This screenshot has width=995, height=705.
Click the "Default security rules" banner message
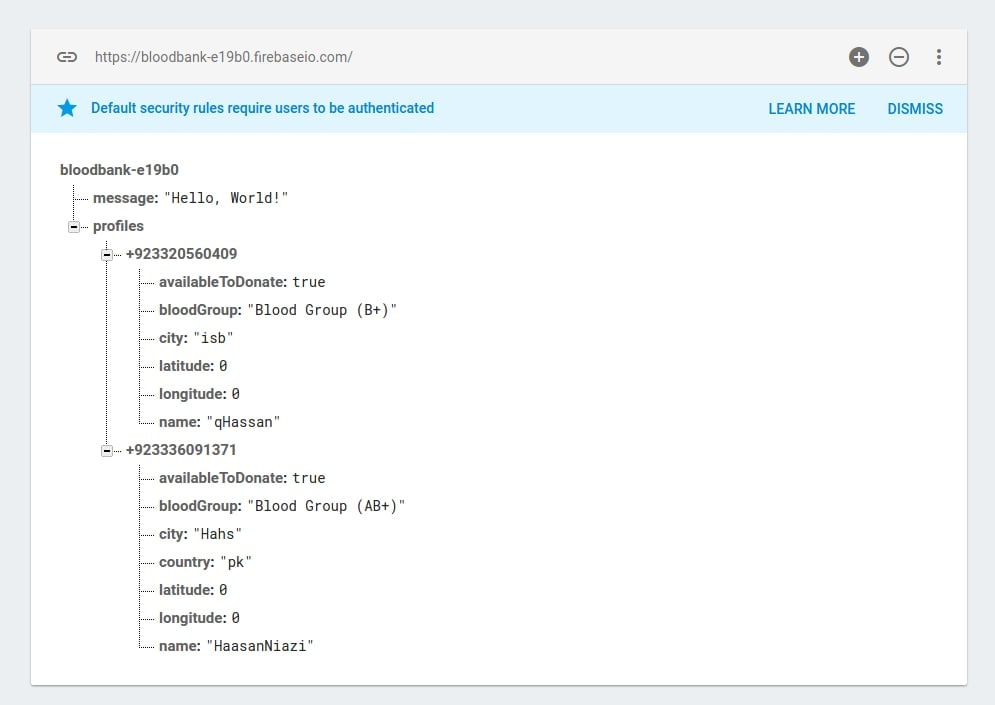click(262, 108)
